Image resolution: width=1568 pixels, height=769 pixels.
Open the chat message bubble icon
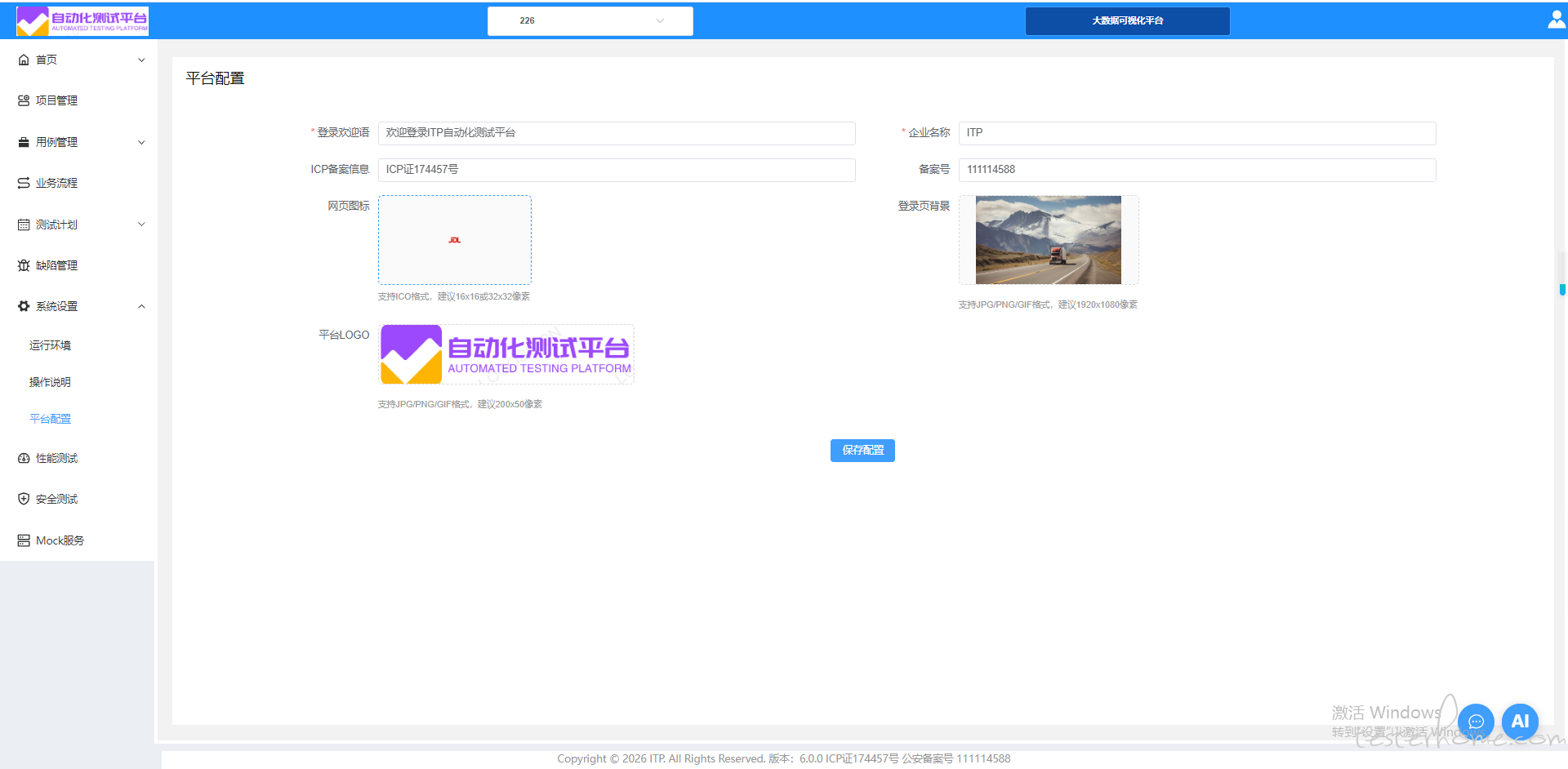coord(1476,722)
